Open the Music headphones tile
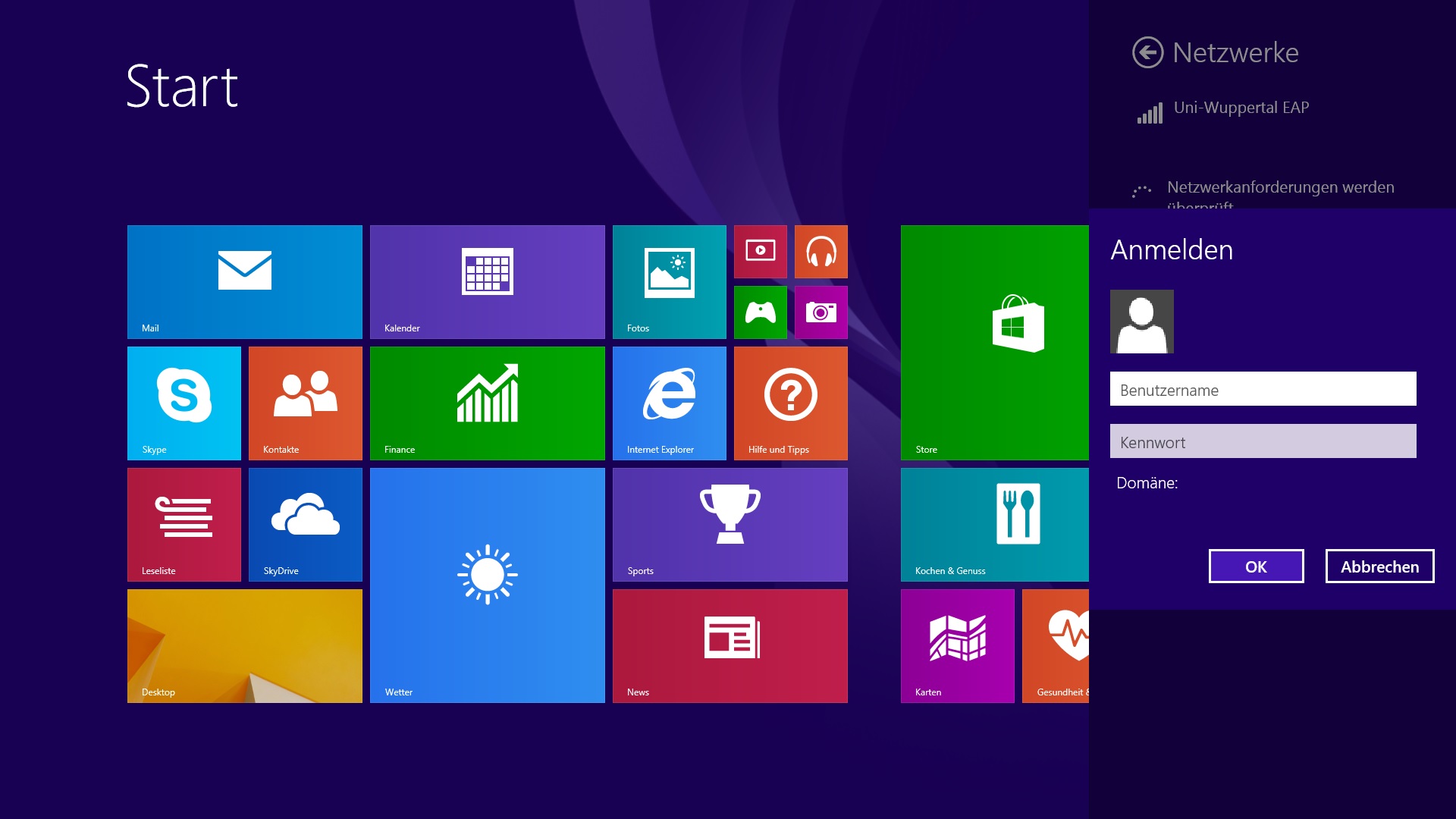The image size is (1456, 819). [821, 251]
